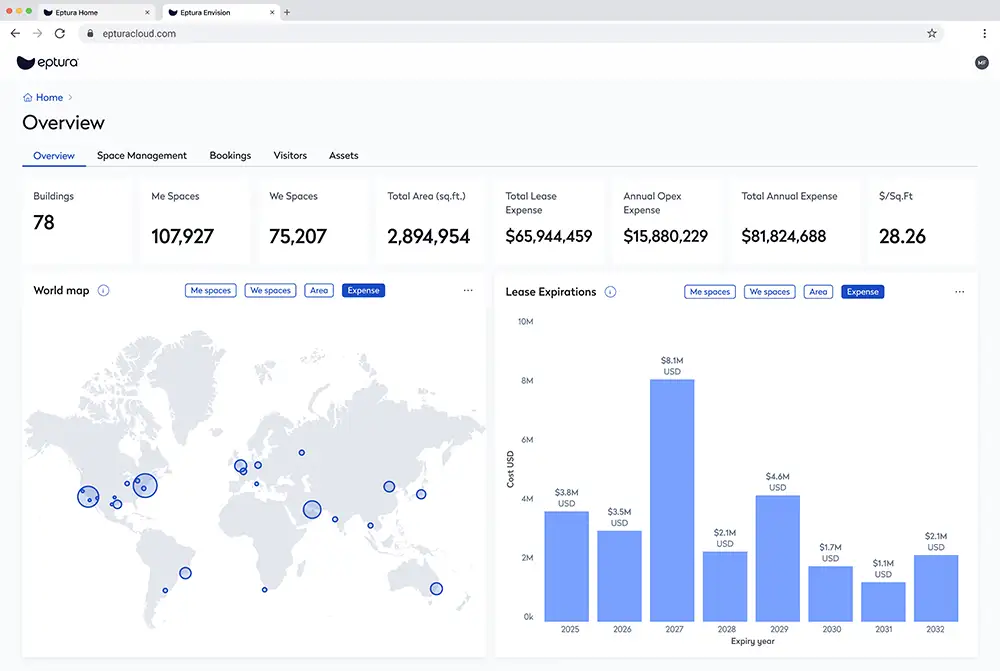Open the Chrome three-dot menu
Viewport: 1000px width, 671px height.
point(984,33)
